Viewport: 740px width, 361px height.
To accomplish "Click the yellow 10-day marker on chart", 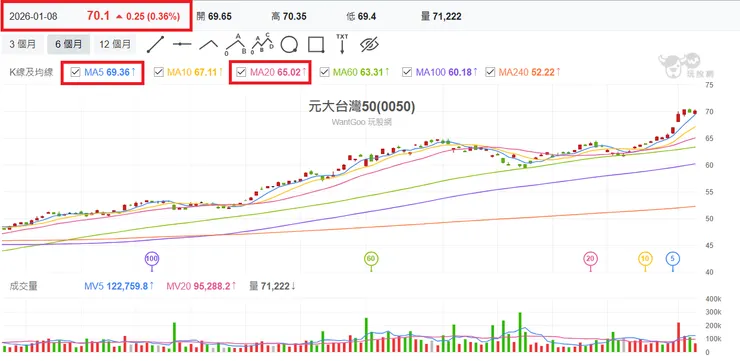I will tap(645, 259).
